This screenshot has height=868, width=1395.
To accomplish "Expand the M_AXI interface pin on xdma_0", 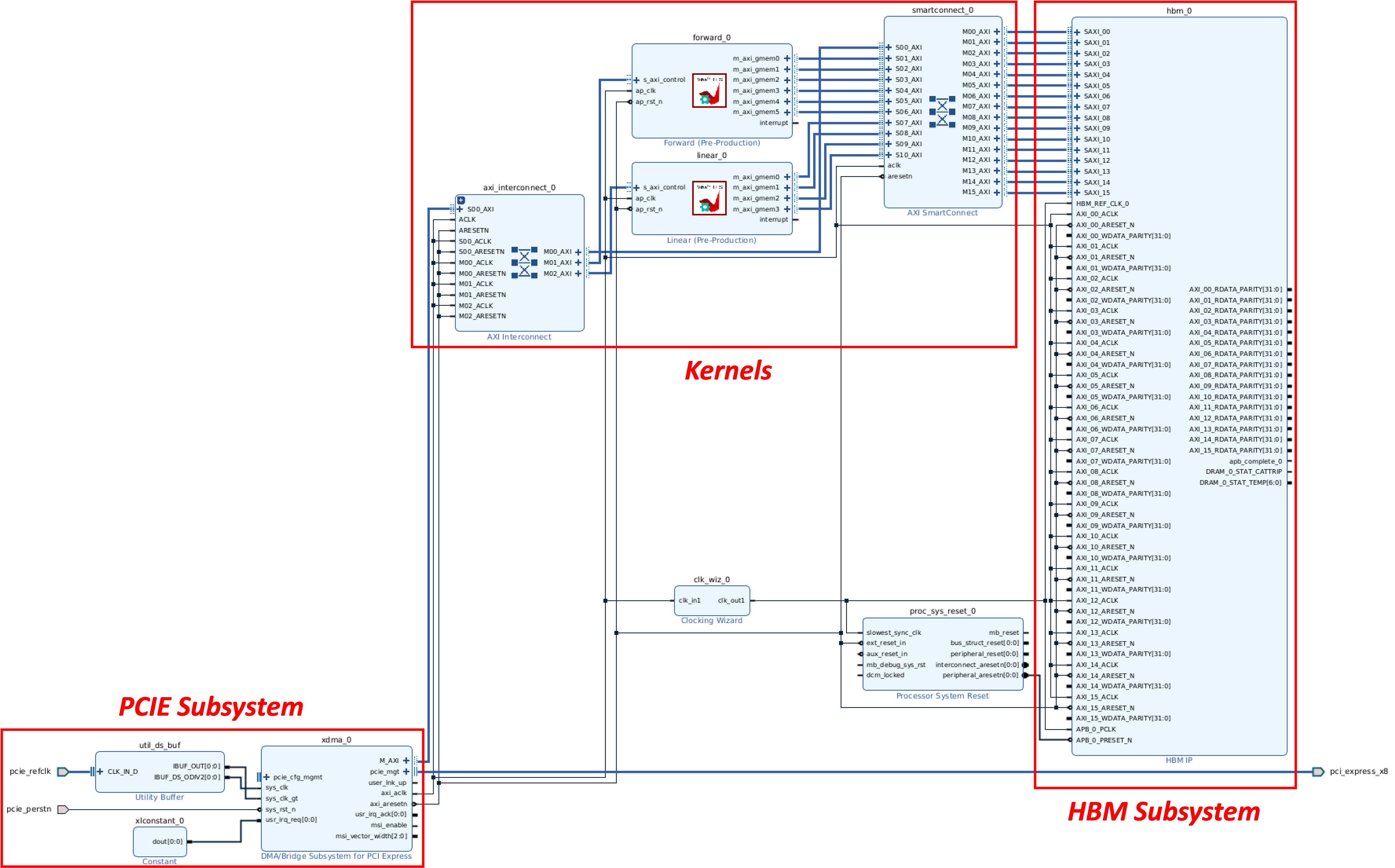I will 406,761.
